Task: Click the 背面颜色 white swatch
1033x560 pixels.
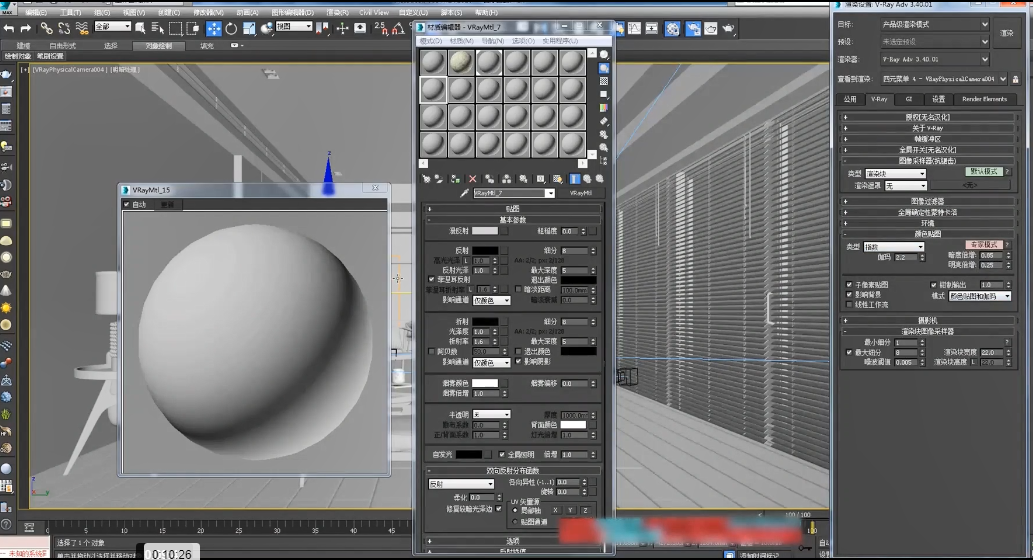Action: pos(573,425)
